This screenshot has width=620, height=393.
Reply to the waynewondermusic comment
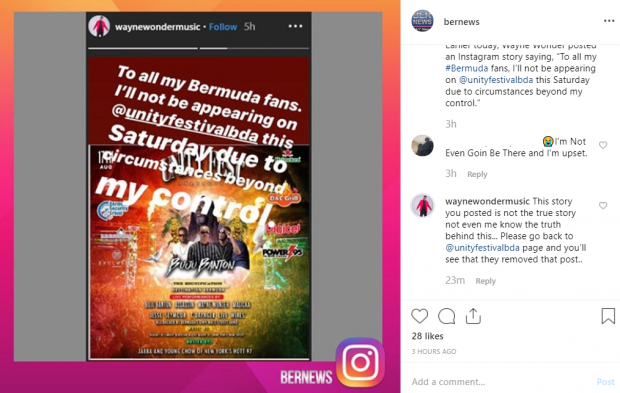click(486, 281)
